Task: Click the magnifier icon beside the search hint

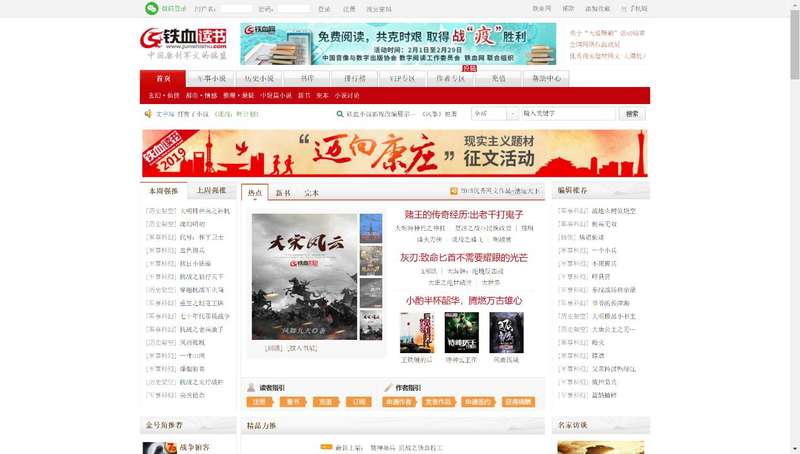Action: click(x=340, y=114)
